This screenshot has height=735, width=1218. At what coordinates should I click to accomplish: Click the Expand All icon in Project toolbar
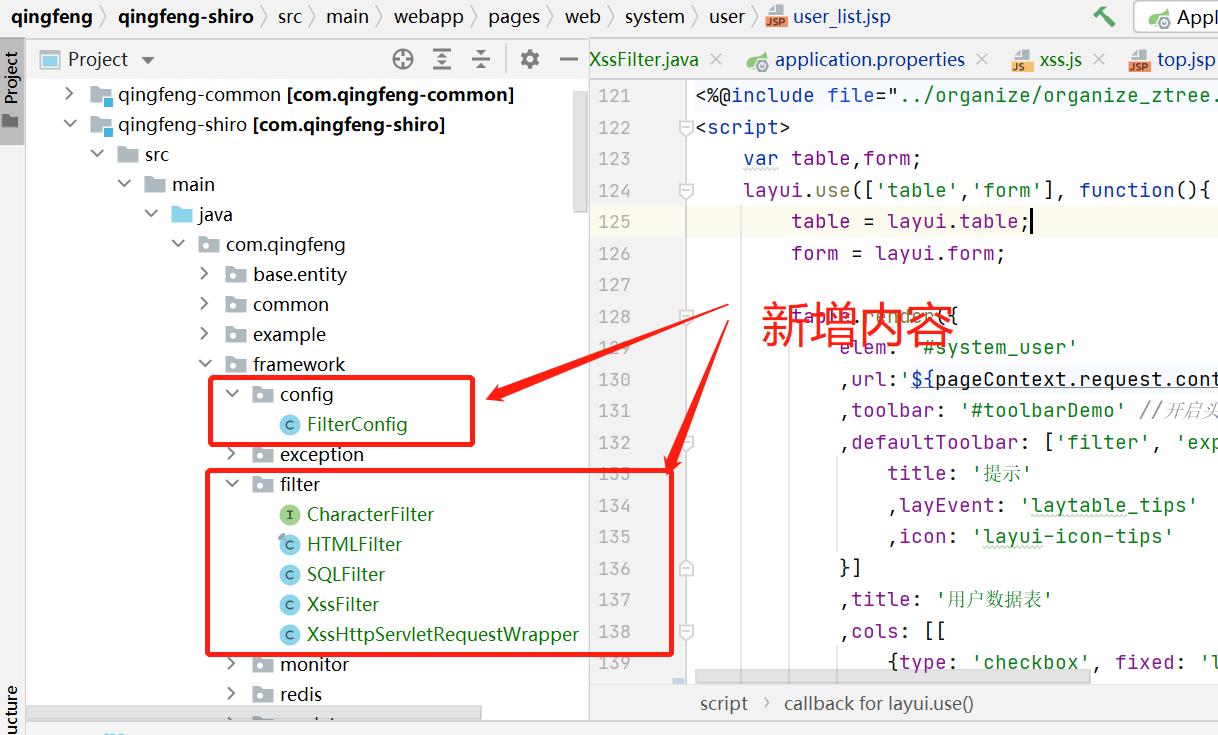pyautogui.click(x=442, y=59)
